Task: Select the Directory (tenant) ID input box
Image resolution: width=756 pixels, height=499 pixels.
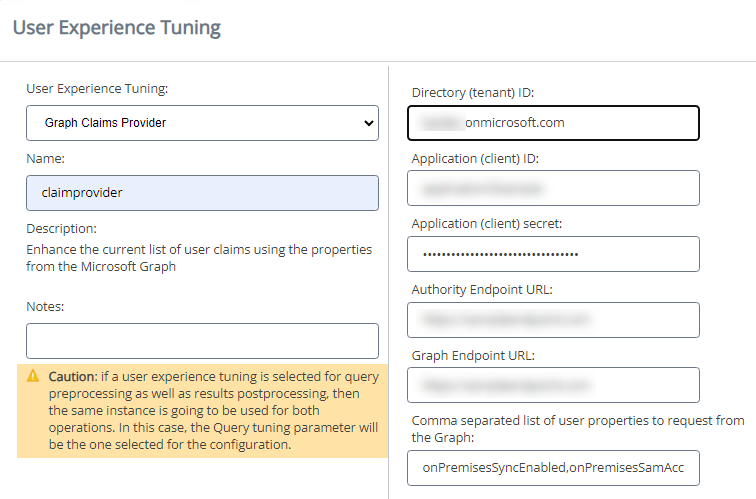Action: (553, 123)
